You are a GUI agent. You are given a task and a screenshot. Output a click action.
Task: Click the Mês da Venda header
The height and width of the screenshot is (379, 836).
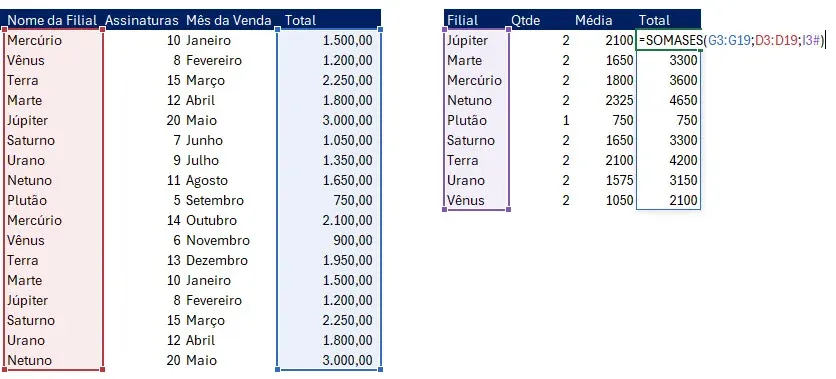pyautogui.click(x=229, y=20)
